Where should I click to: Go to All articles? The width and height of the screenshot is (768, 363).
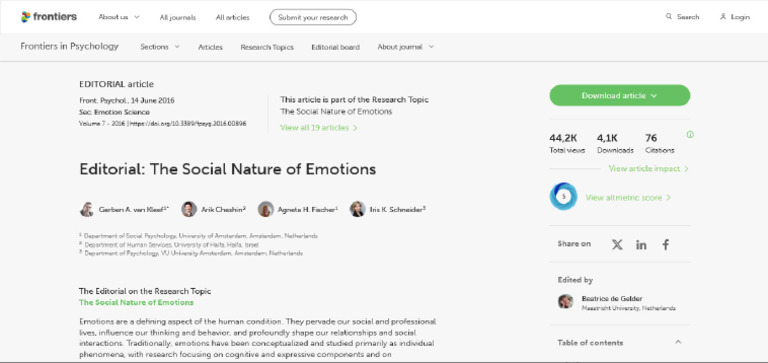click(233, 17)
